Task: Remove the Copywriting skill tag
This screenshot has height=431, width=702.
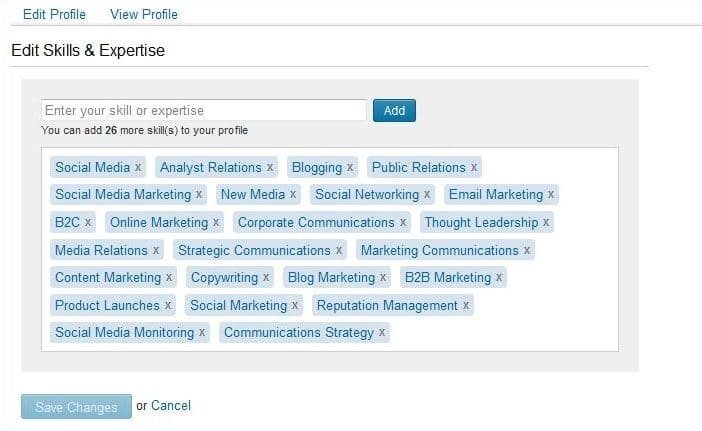Action: point(266,278)
